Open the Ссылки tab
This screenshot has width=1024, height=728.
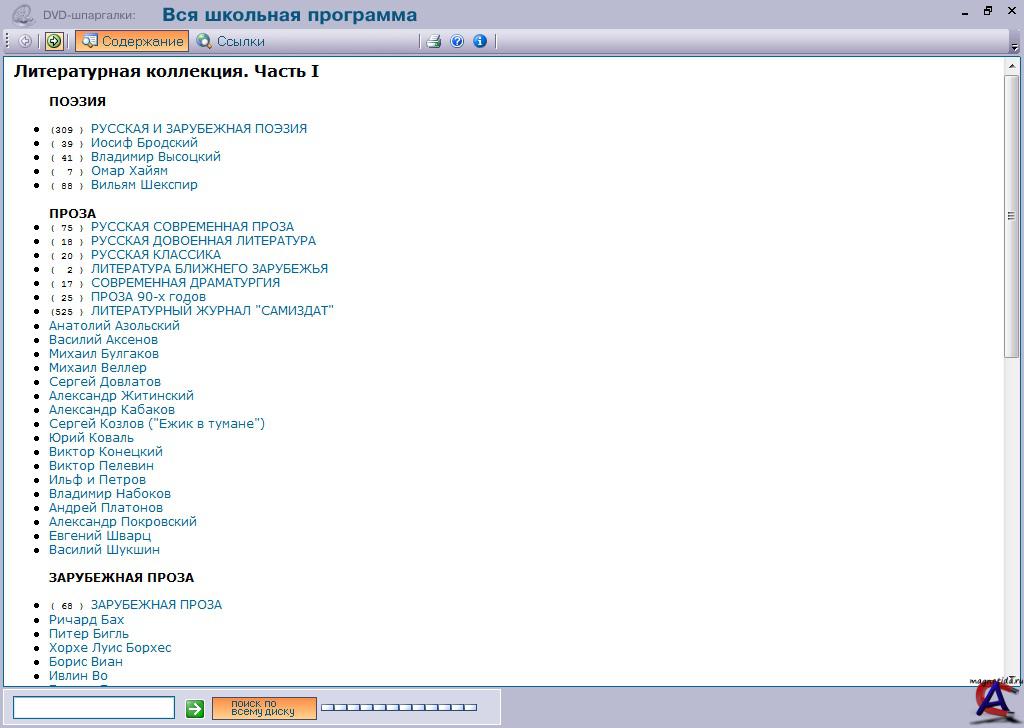click(x=231, y=41)
